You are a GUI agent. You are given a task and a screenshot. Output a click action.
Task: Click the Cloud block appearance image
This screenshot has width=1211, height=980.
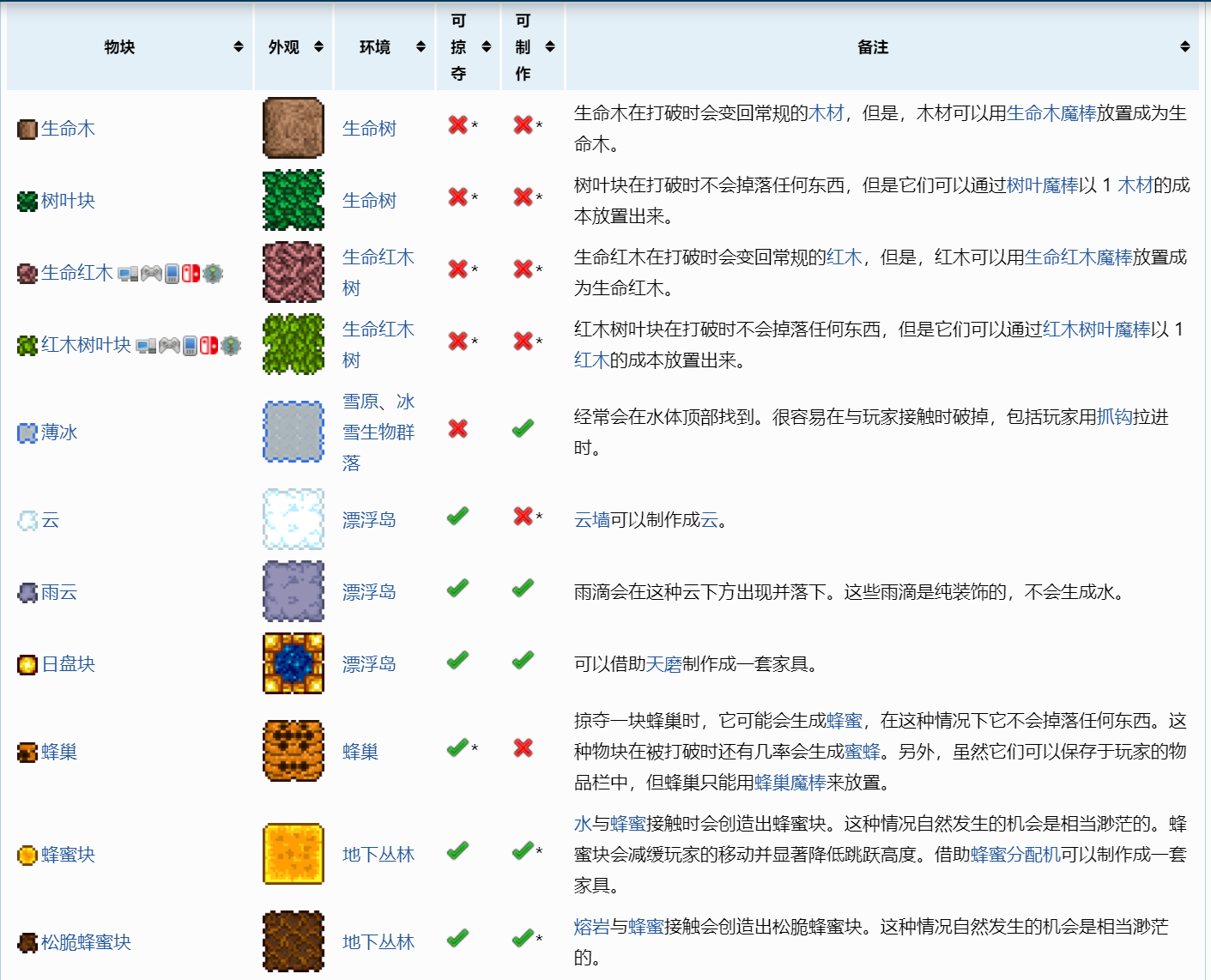tap(294, 519)
